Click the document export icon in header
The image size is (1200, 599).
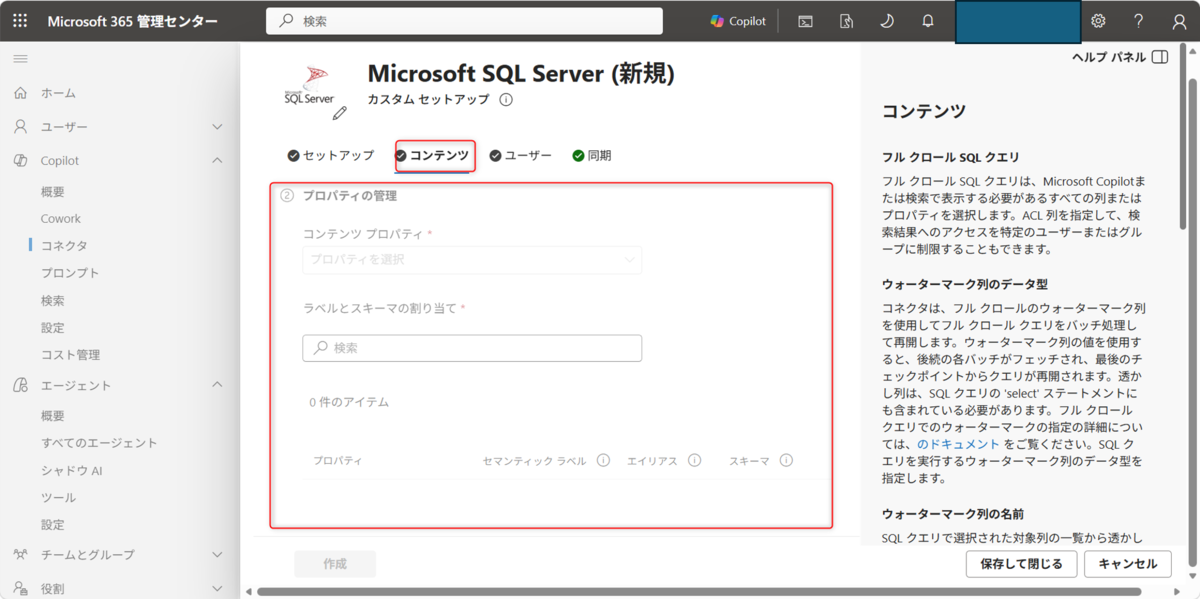pyautogui.click(x=846, y=21)
